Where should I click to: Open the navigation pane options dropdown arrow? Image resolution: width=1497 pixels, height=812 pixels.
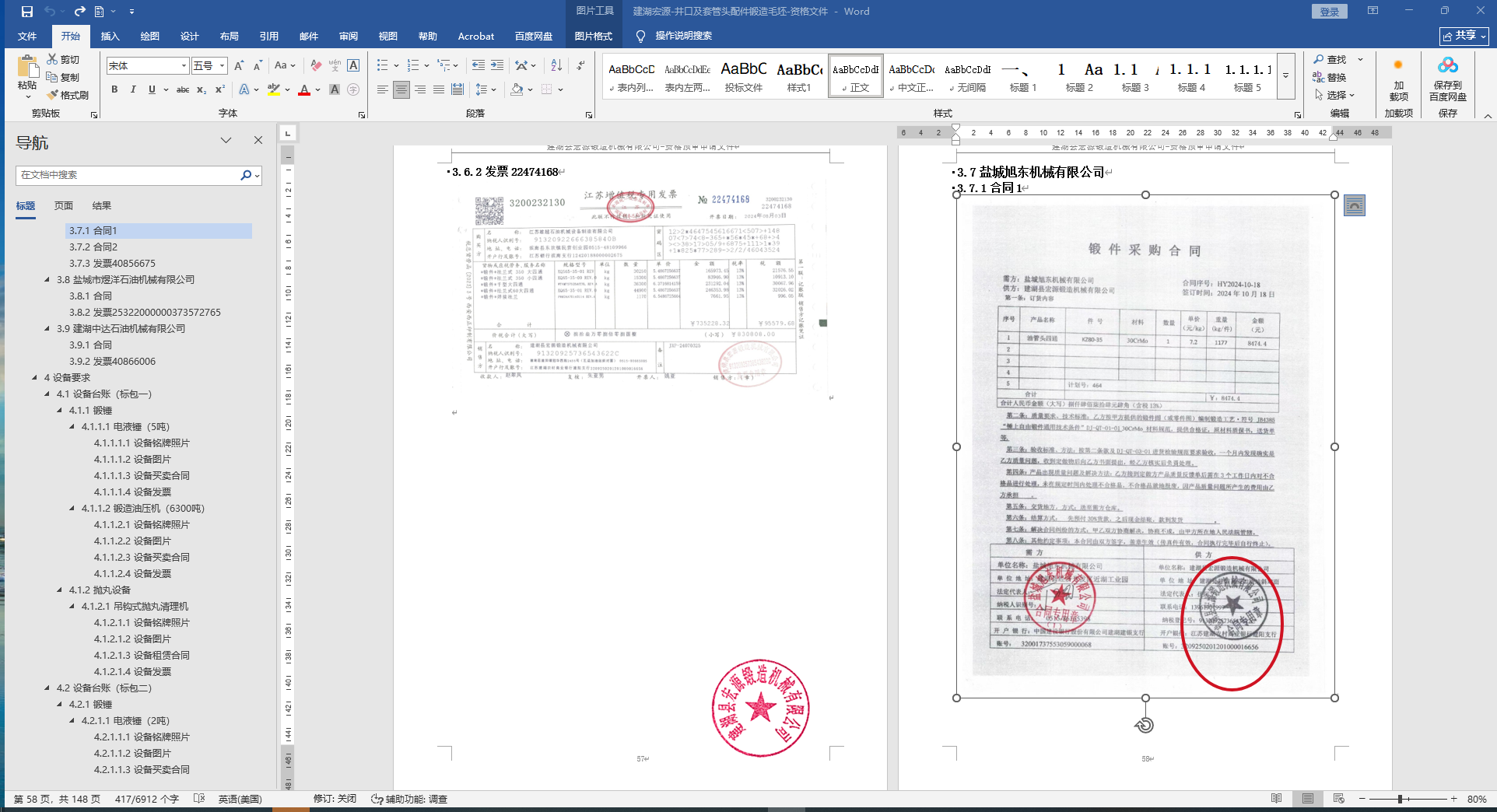coord(226,141)
